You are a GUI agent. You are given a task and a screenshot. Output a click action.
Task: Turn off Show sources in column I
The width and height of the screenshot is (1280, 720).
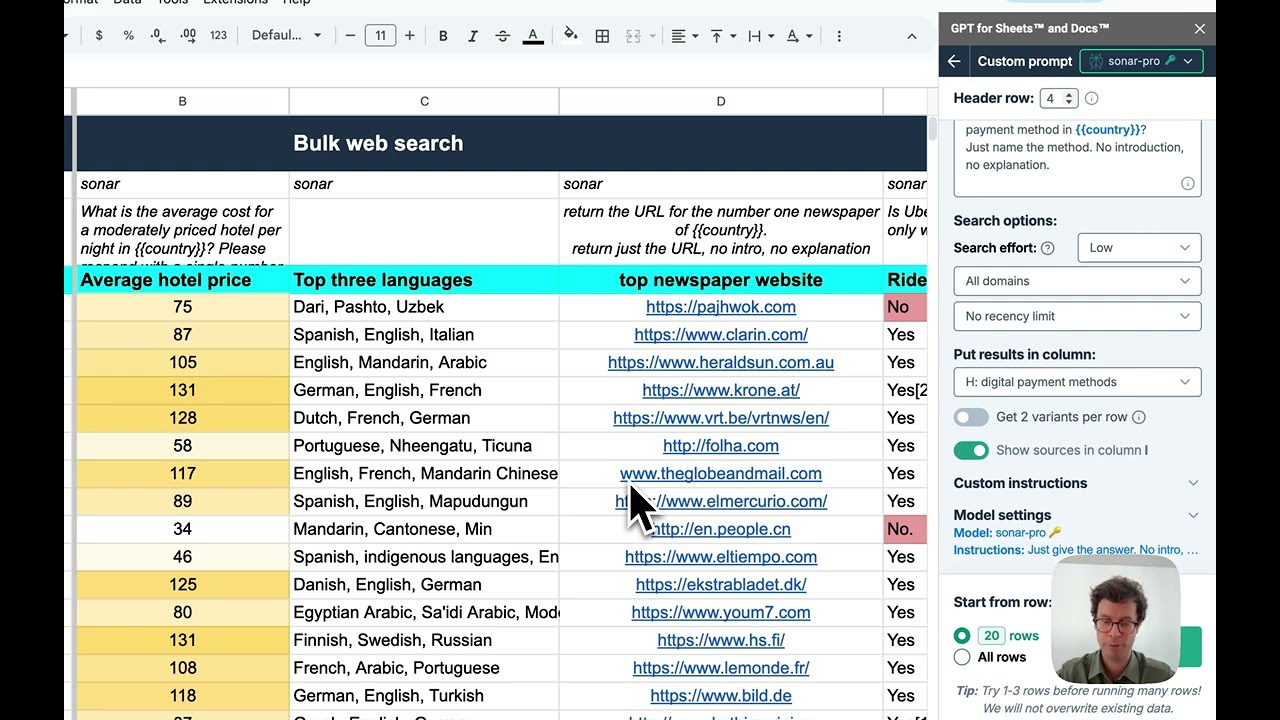(x=970, y=450)
